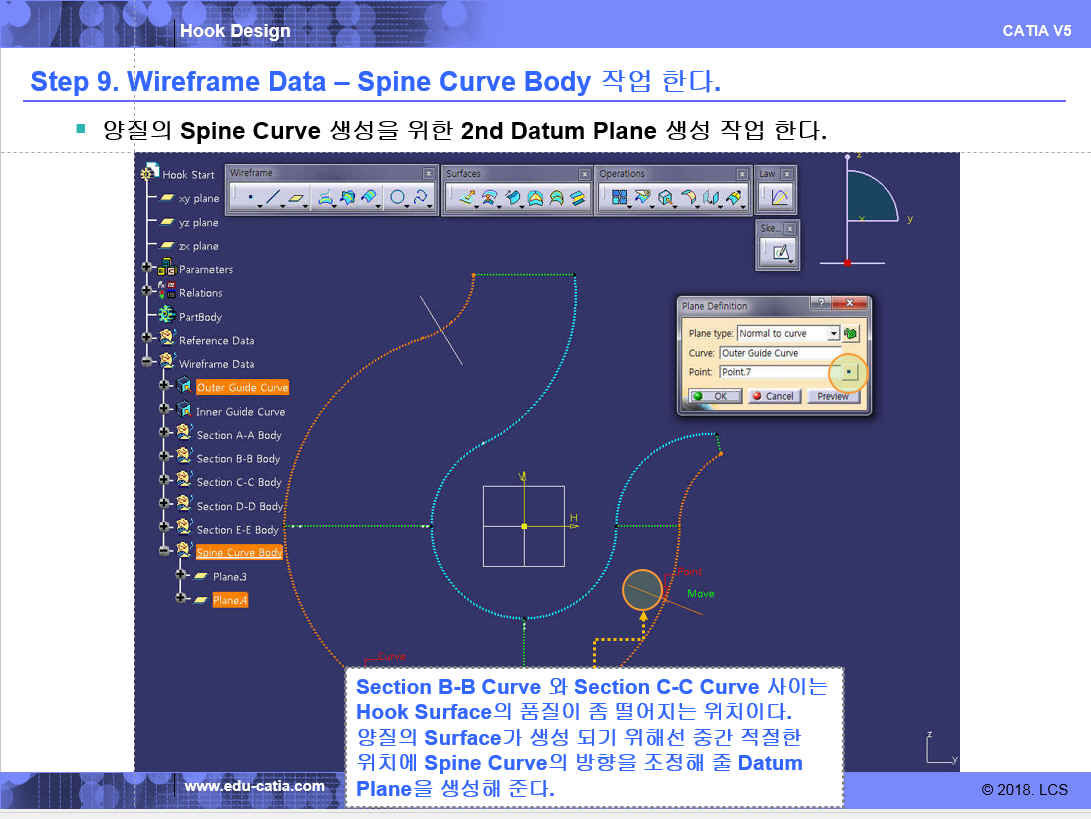Select Inner Guide Curve in tree
Image resolution: width=1091 pixels, height=819 pixels.
click(x=240, y=411)
